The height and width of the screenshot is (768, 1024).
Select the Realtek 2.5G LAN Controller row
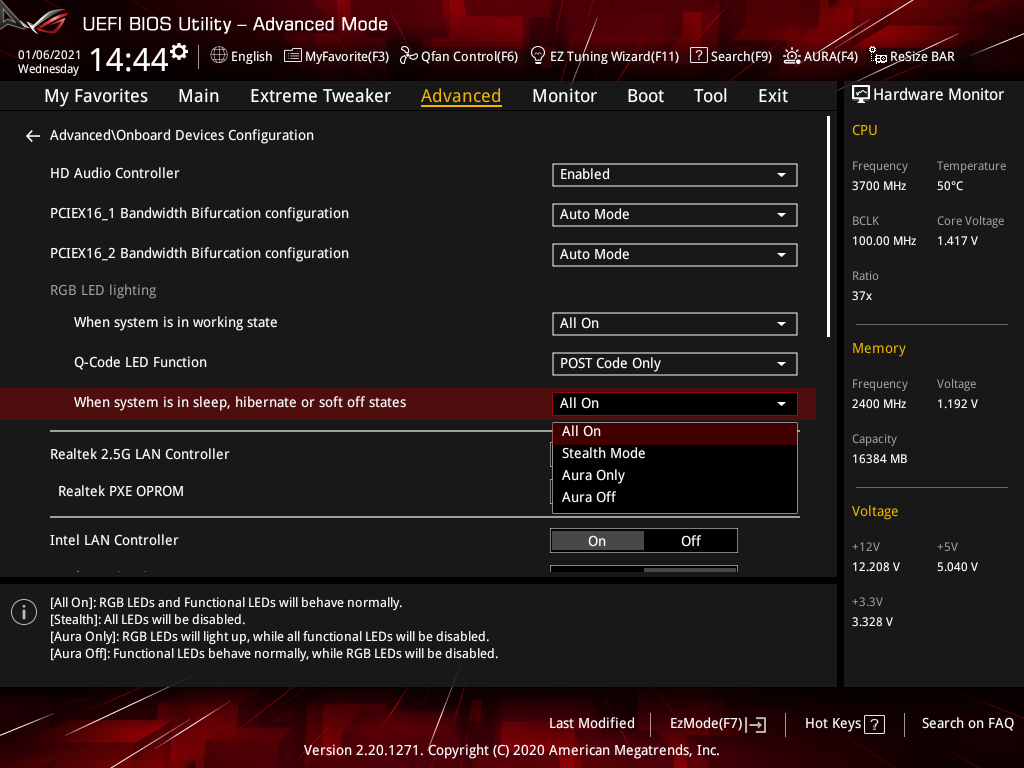pos(140,454)
